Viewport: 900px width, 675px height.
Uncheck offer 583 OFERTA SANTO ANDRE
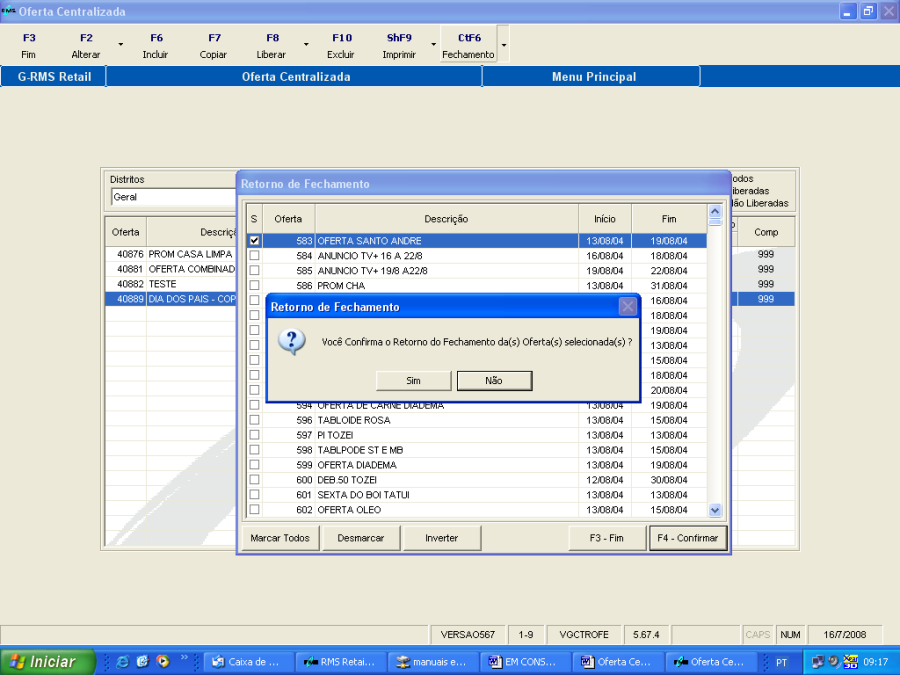coord(254,240)
